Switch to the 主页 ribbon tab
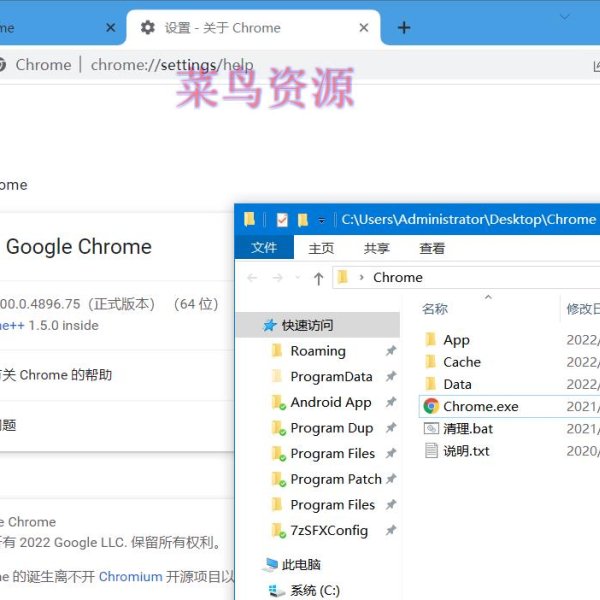The image size is (600, 600). tap(321, 248)
